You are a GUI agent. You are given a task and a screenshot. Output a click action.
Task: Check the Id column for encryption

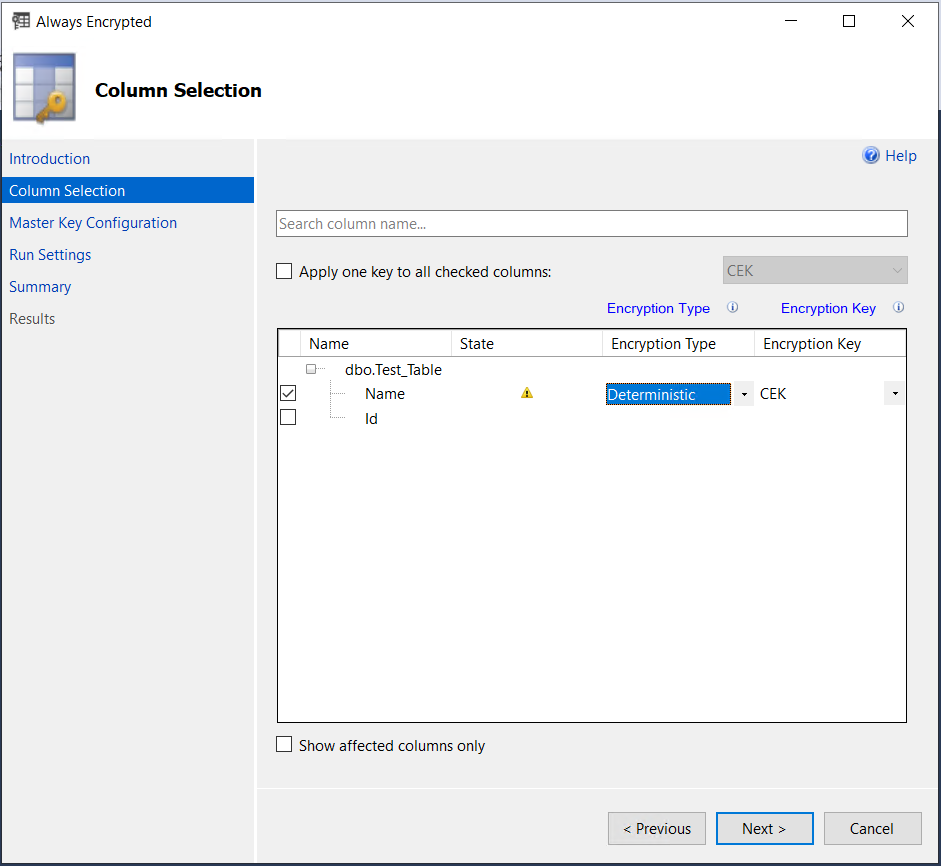click(287, 417)
